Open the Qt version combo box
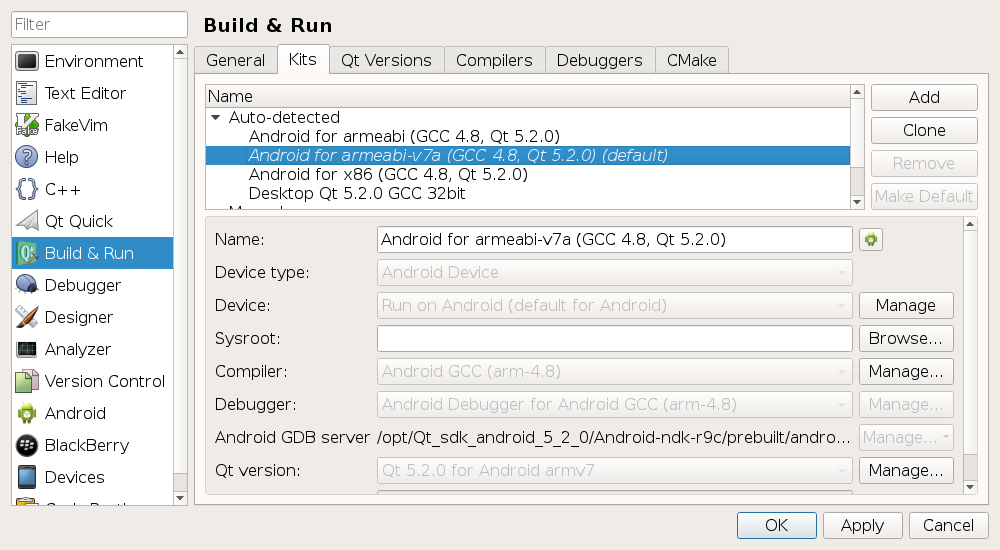This screenshot has width=1000, height=550. 615,470
